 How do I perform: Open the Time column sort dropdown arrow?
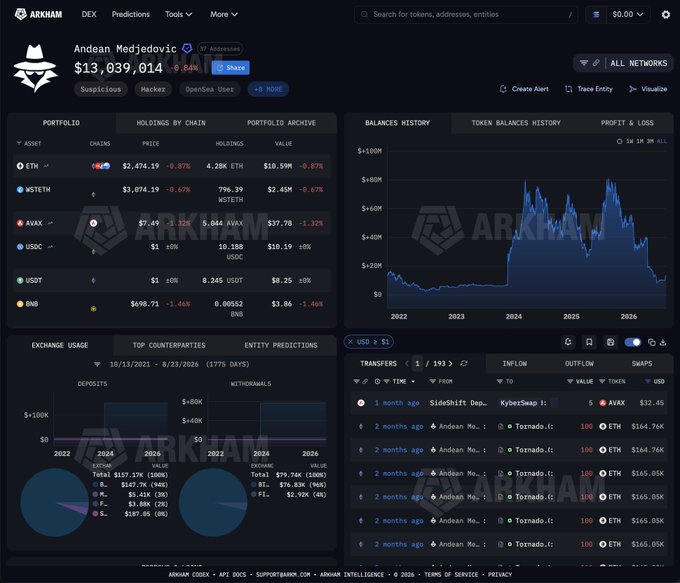tap(413, 381)
